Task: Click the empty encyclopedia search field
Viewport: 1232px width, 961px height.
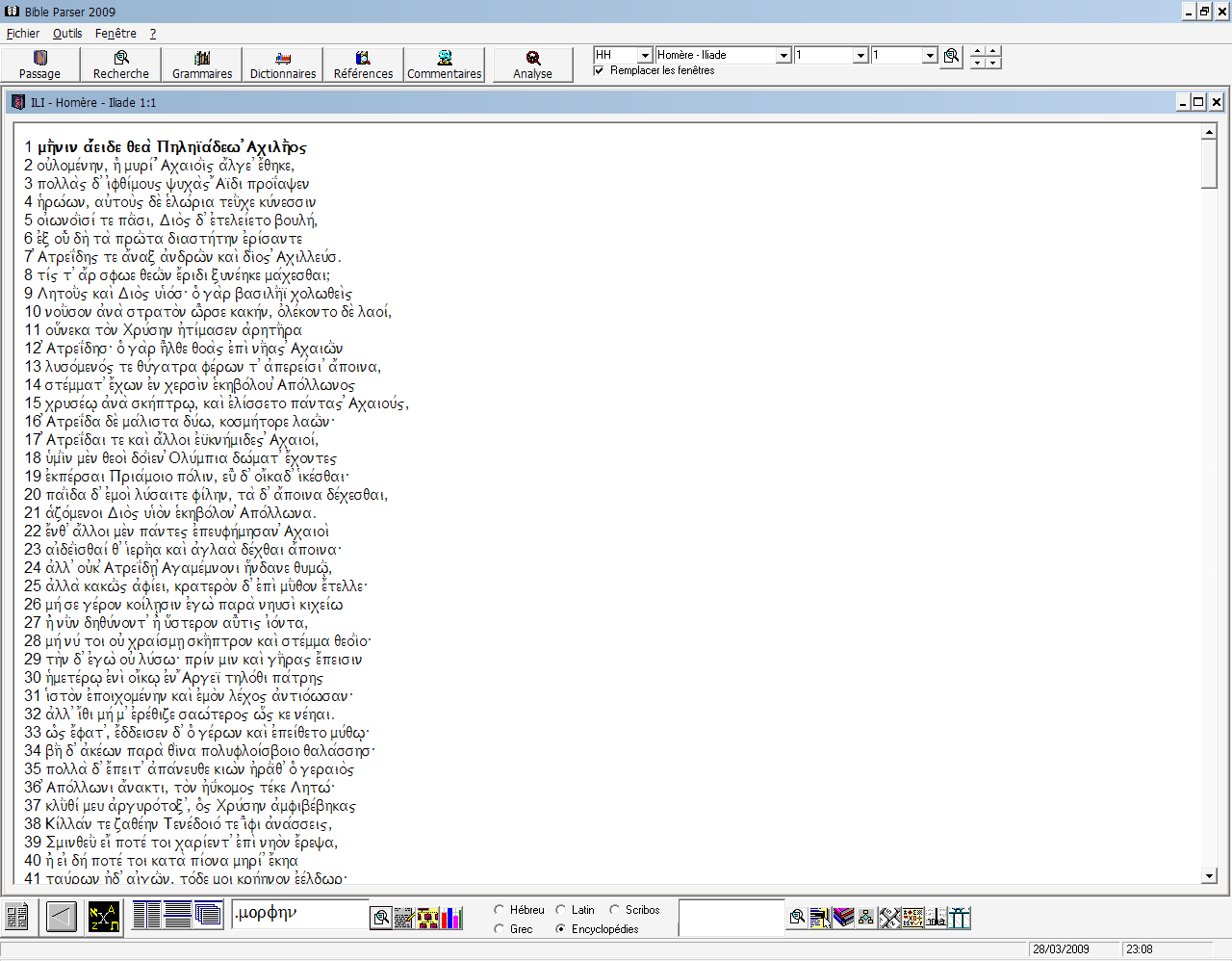Action: [731, 917]
